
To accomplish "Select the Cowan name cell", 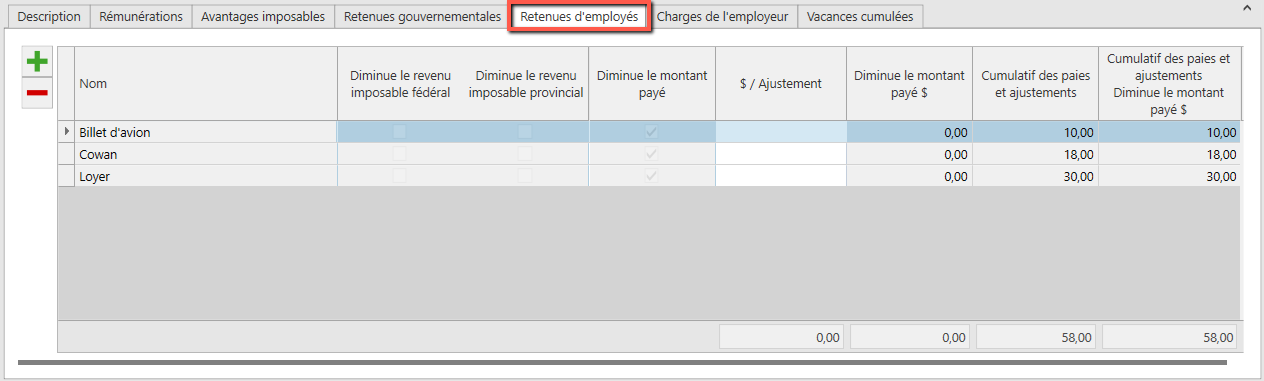I will point(206,154).
